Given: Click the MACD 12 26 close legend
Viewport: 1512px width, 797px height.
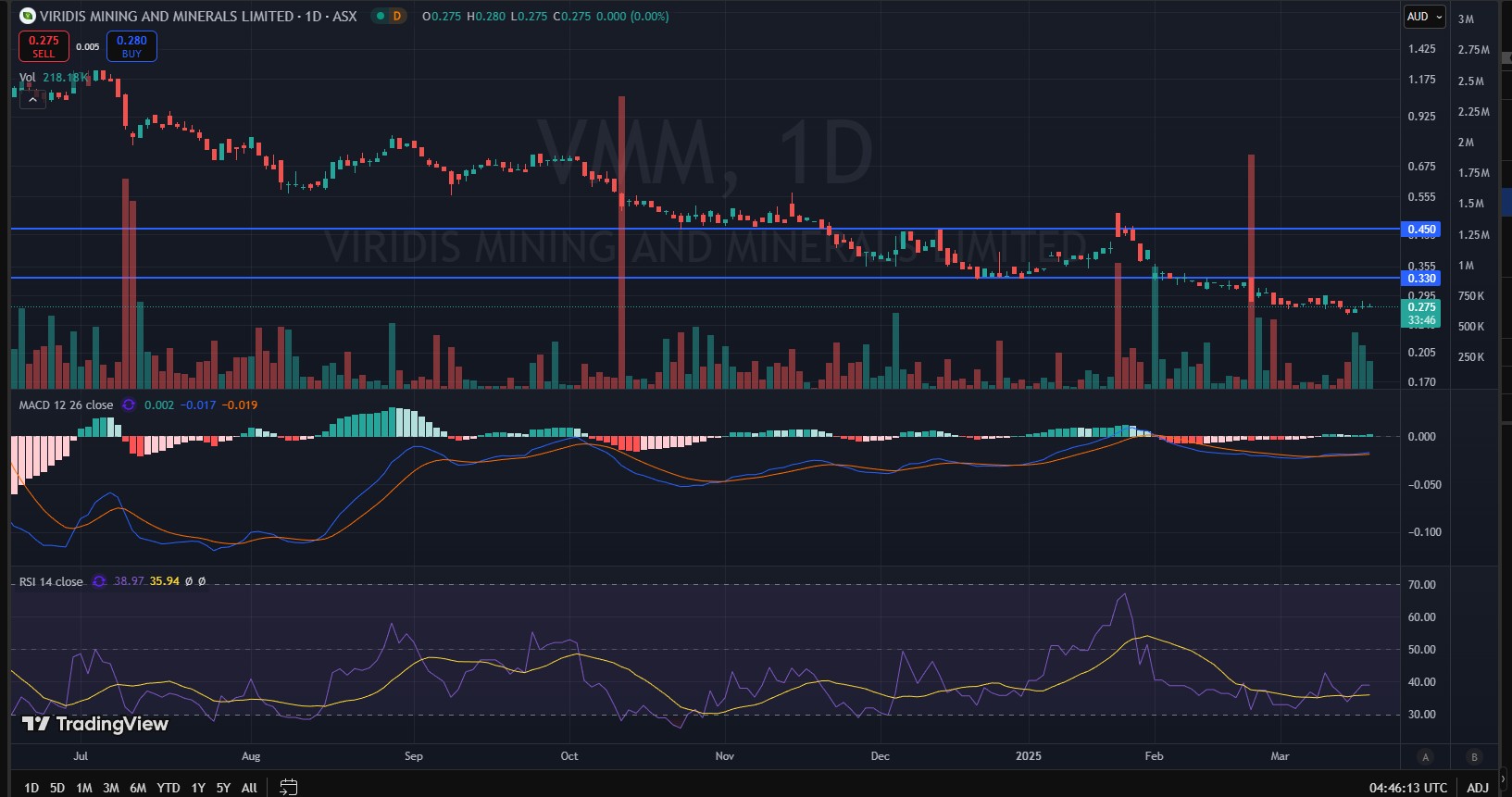Looking at the screenshot, I should [67, 405].
